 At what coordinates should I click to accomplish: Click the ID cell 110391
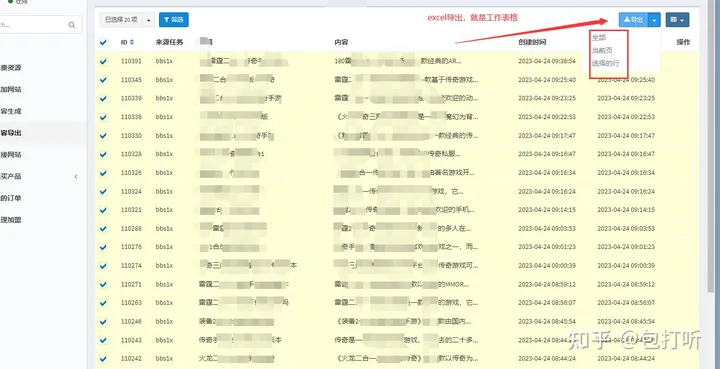(131, 61)
